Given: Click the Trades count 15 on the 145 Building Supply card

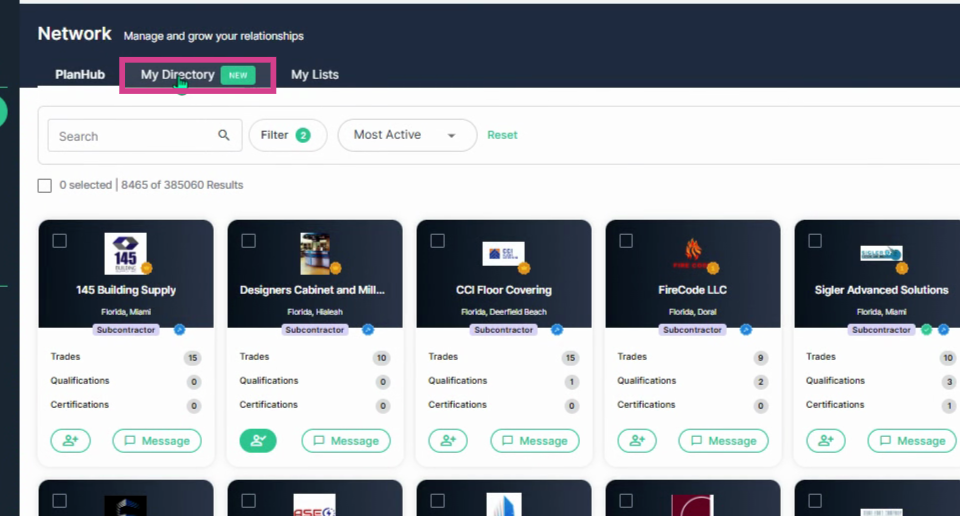Looking at the screenshot, I should coord(193,358).
